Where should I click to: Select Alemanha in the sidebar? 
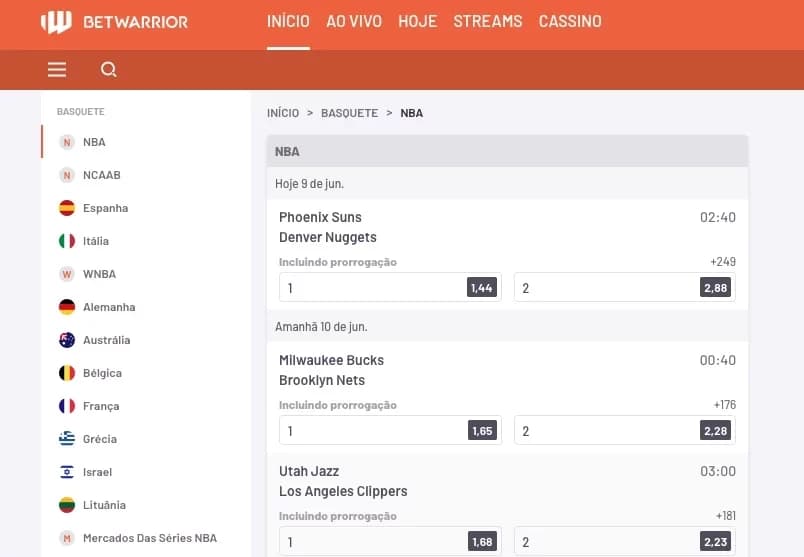tap(109, 307)
